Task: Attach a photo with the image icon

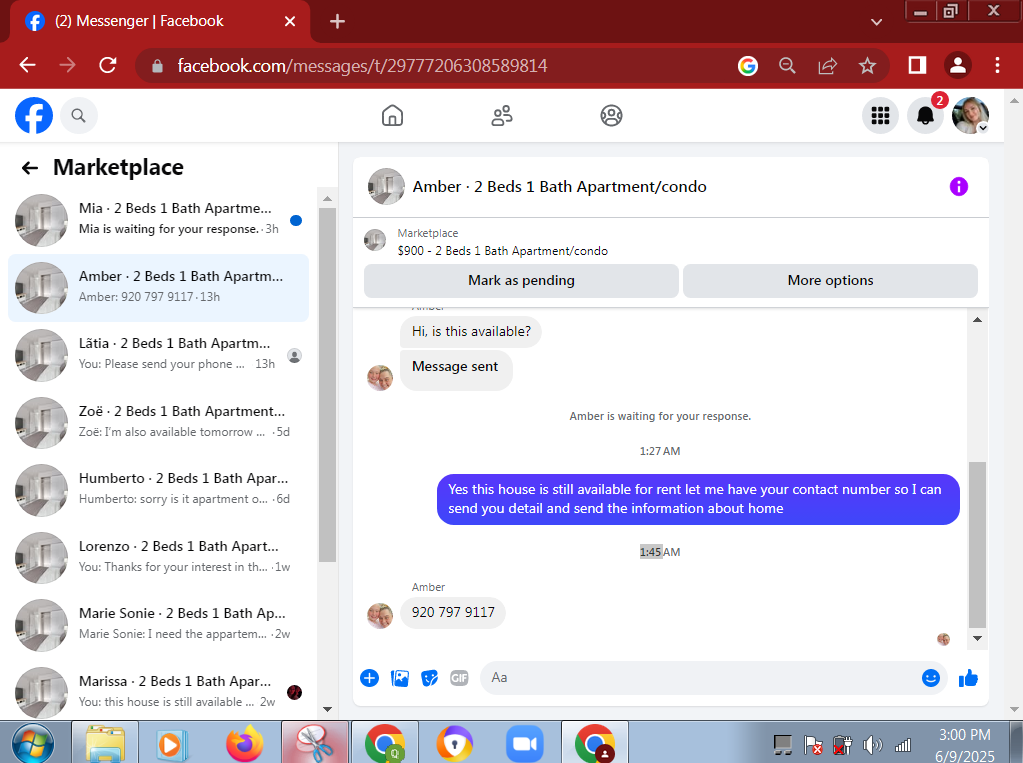Action: 399,678
